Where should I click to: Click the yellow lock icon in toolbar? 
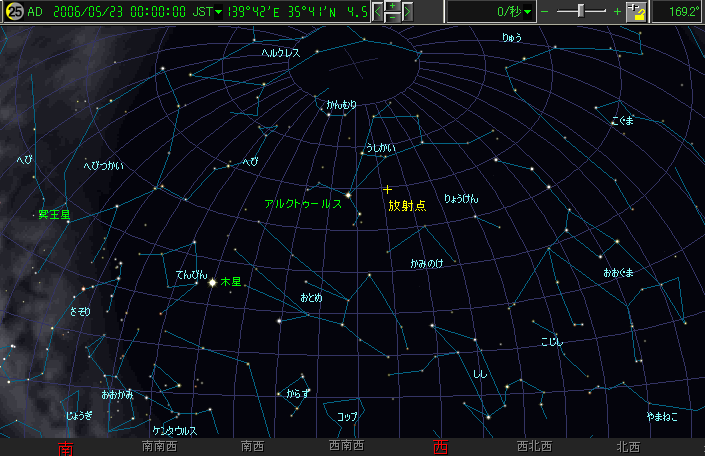[638, 12]
